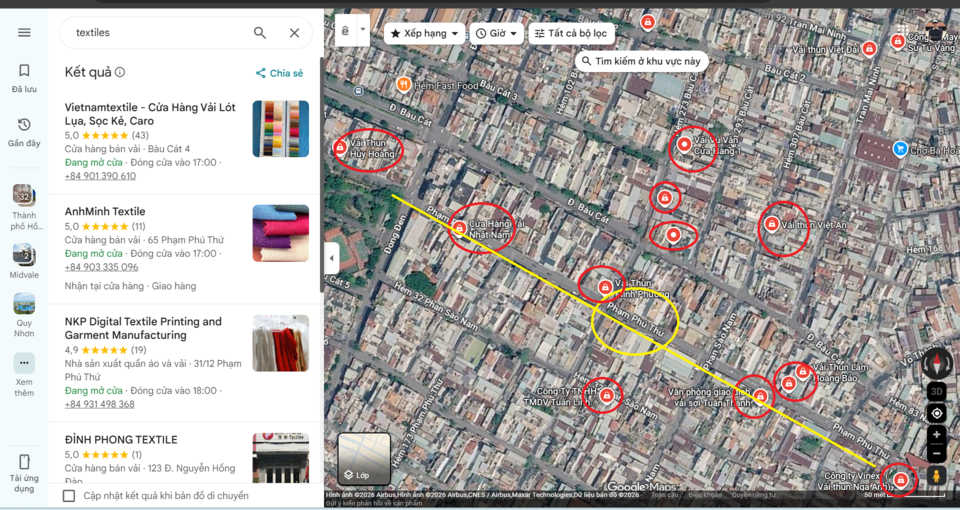Zoom in with the plus button
This screenshot has width=960, height=510.
[x=936, y=435]
